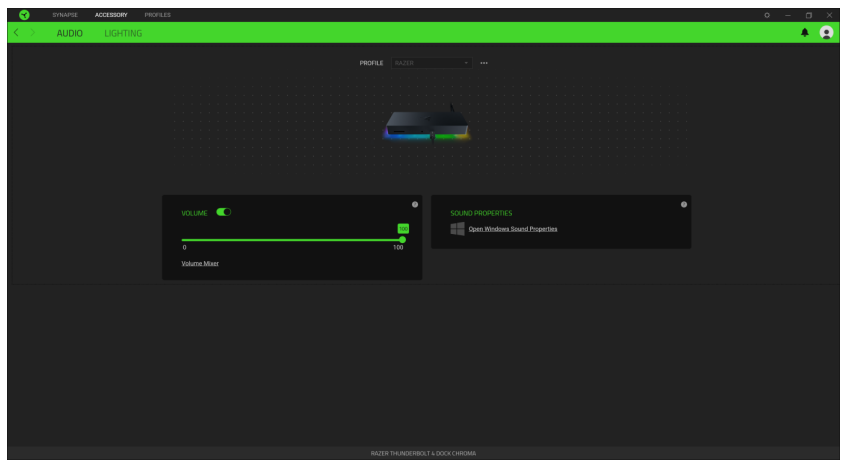Open the Volume Mixer link
This screenshot has height=465, width=847.
(200, 264)
